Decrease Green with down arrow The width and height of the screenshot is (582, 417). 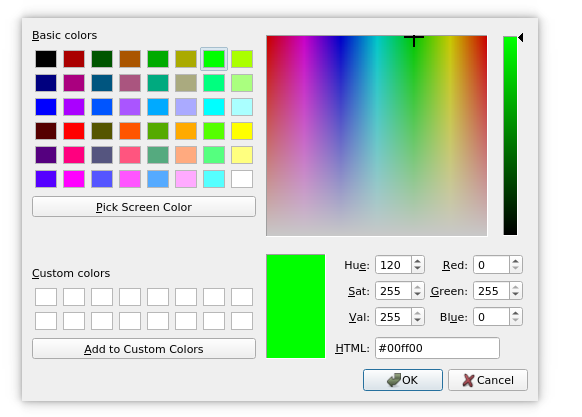(x=516, y=294)
